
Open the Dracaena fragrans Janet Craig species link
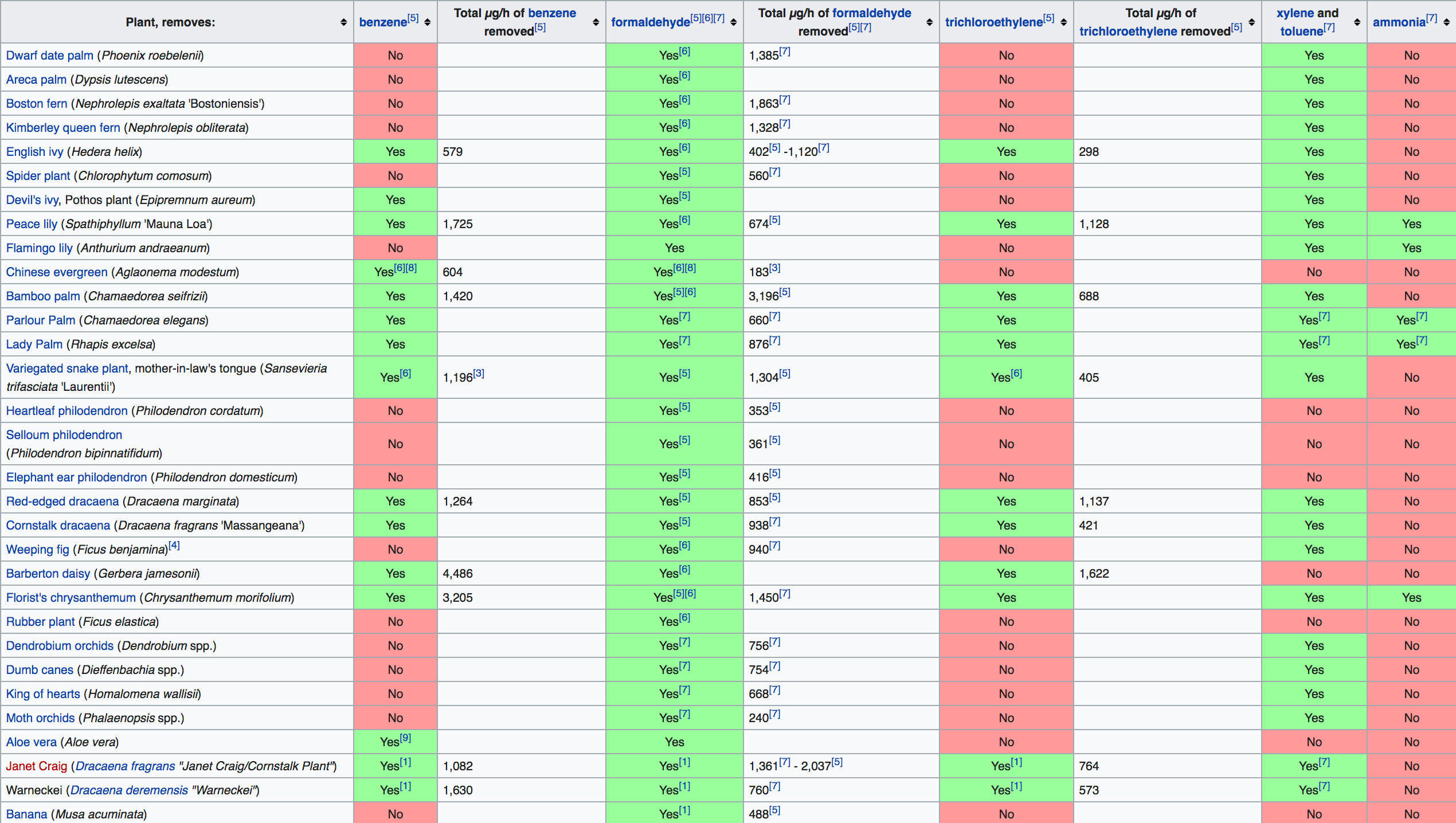click(x=125, y=766)
